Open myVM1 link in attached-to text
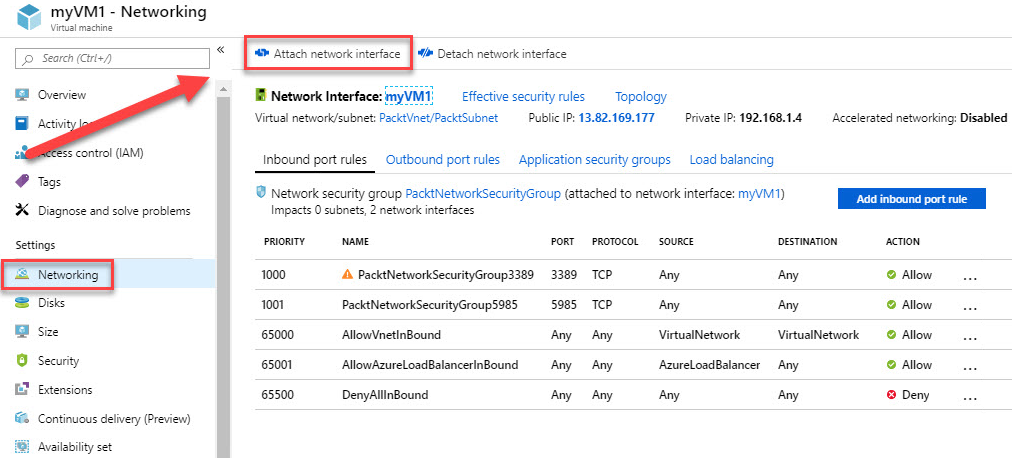The width and height of the screenshot is (1012, 458). point(759,193)
